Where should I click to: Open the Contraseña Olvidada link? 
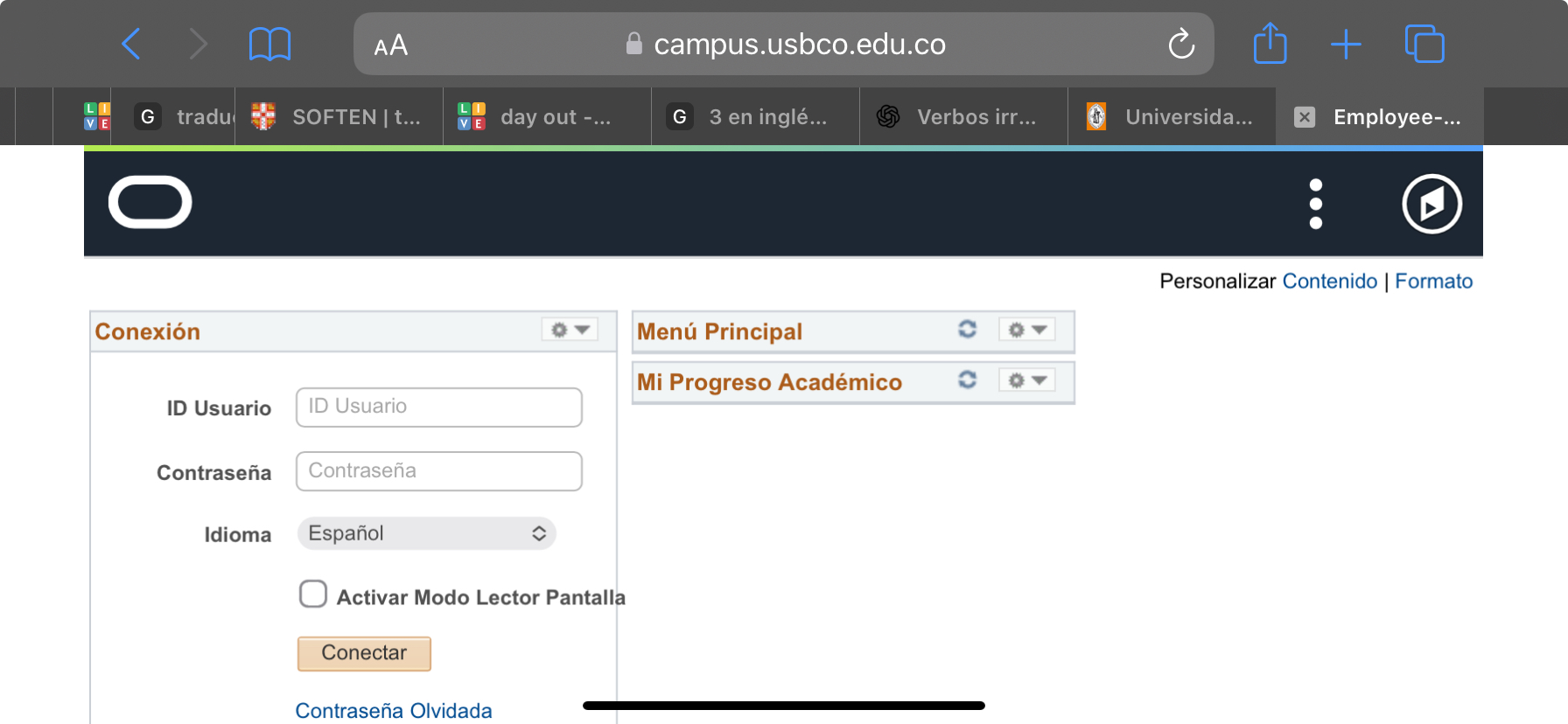[x=394, y=710]
